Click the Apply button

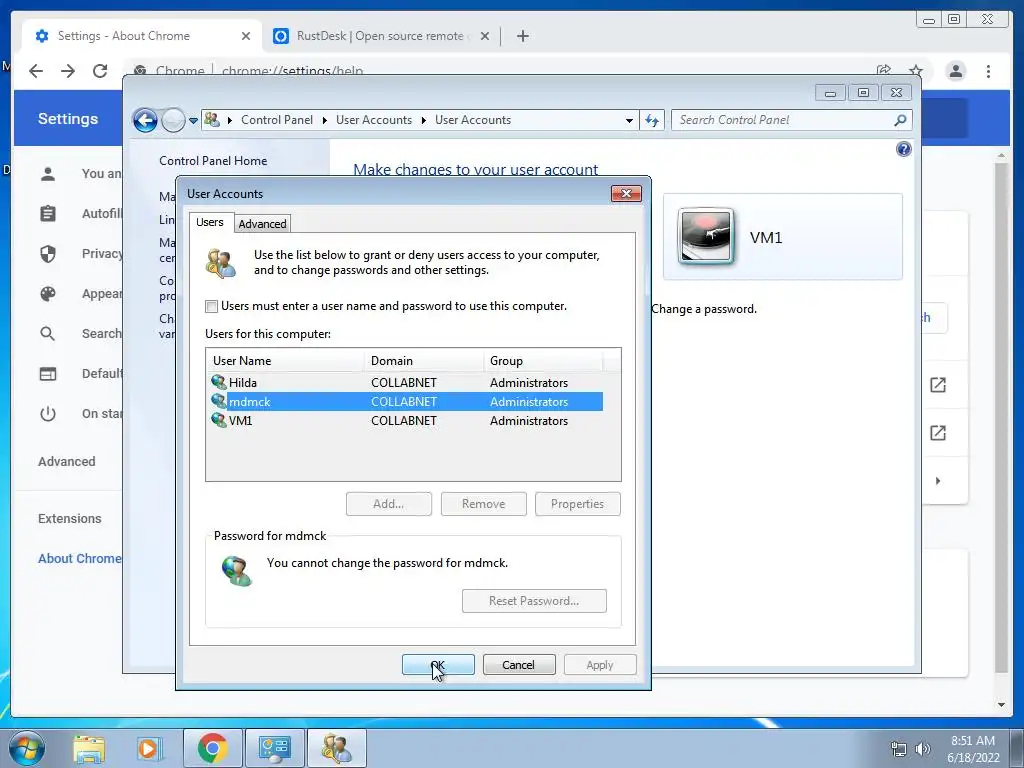tap(600, 665)
